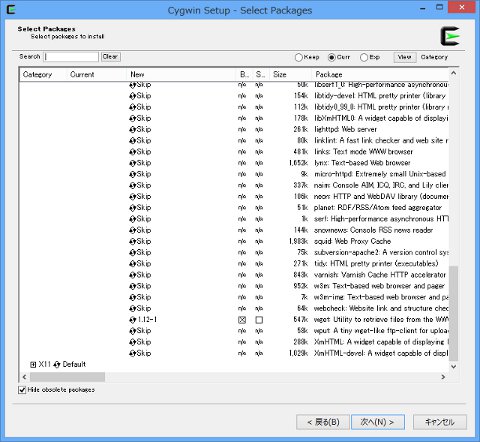This screenshot has width=480, height=442.
Task: Click the cycle icon for webcheck package
Action: pos(133,309)
